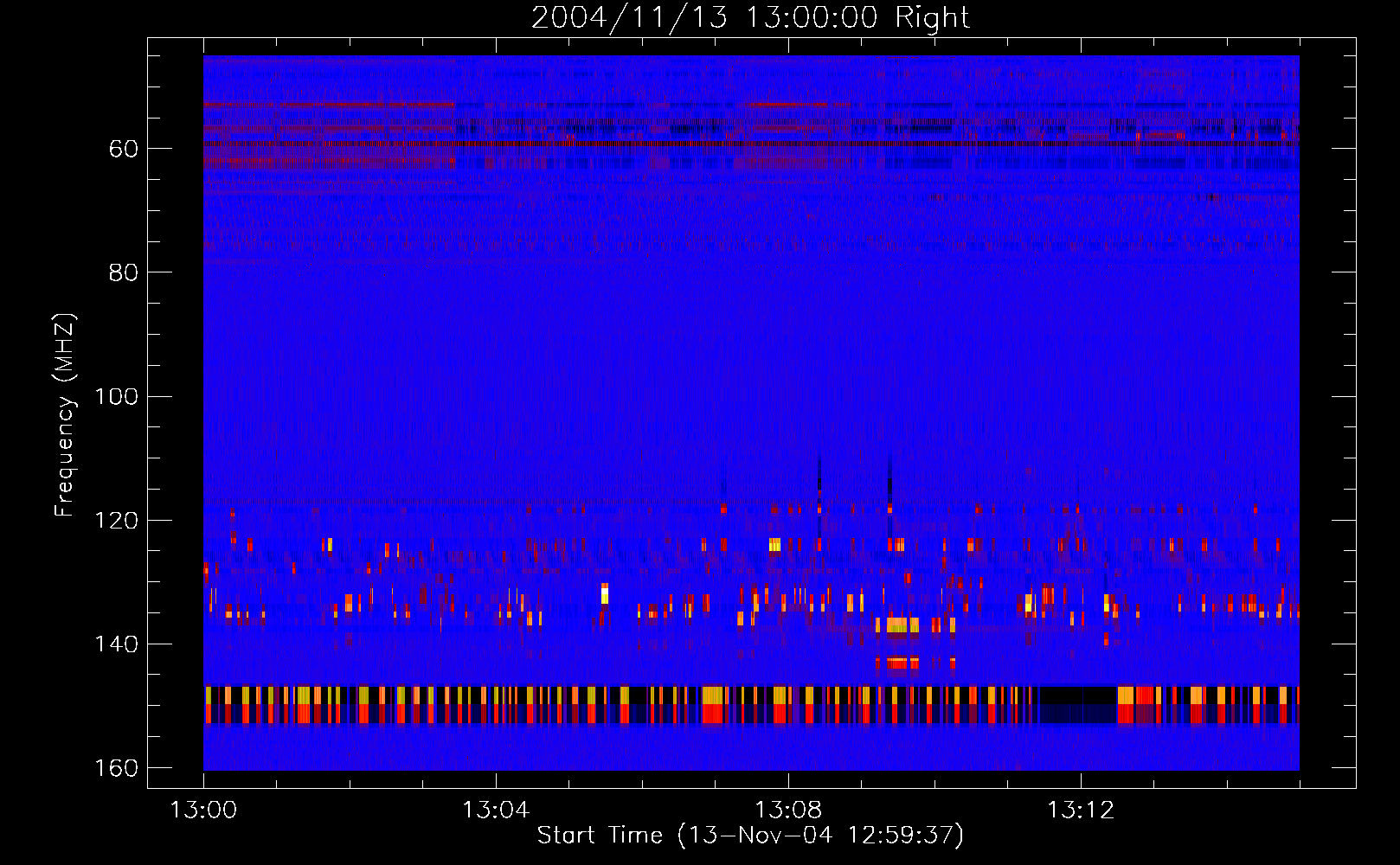Click the 'Frequency (MHZ)' axis label
Viewport: 1400px width, 865px height.
[x=65, y=415]
